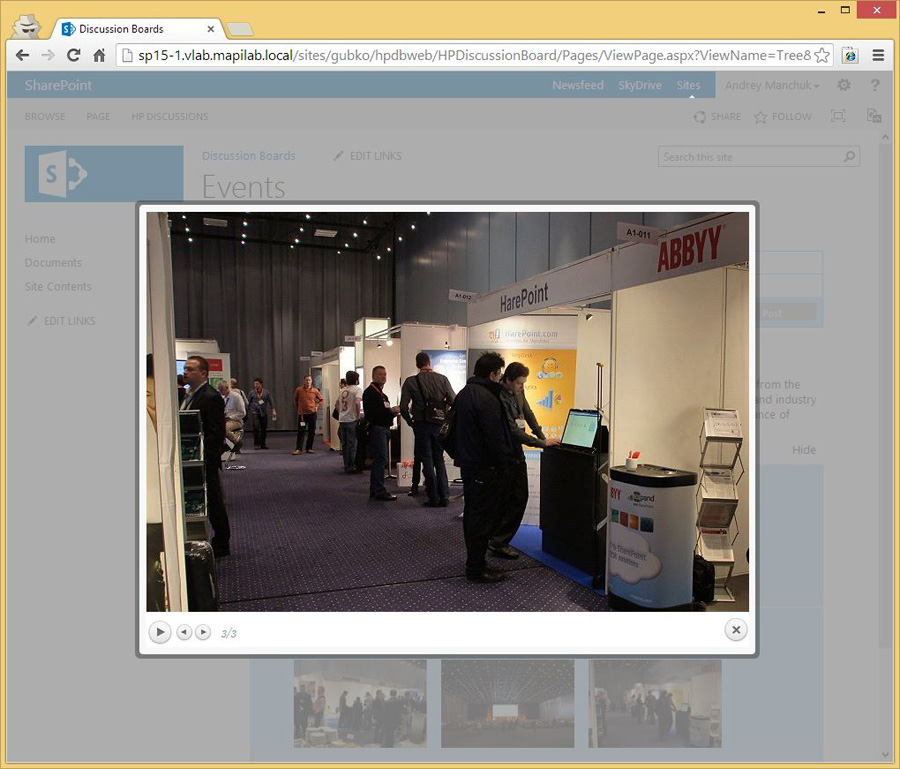
Task: Reload the current page
Action: [x=73, y=55]
